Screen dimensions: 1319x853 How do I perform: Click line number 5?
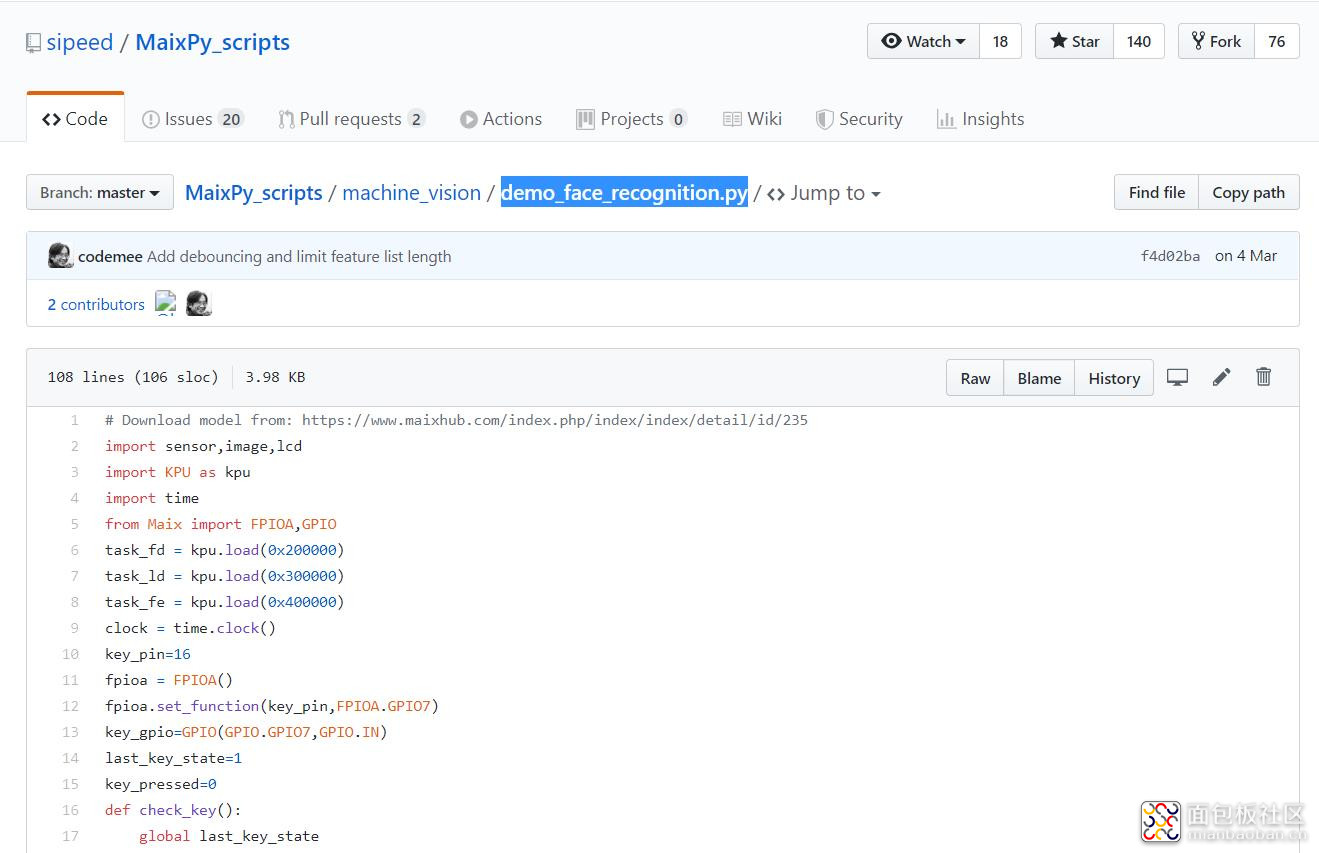[x=74, y=524]
